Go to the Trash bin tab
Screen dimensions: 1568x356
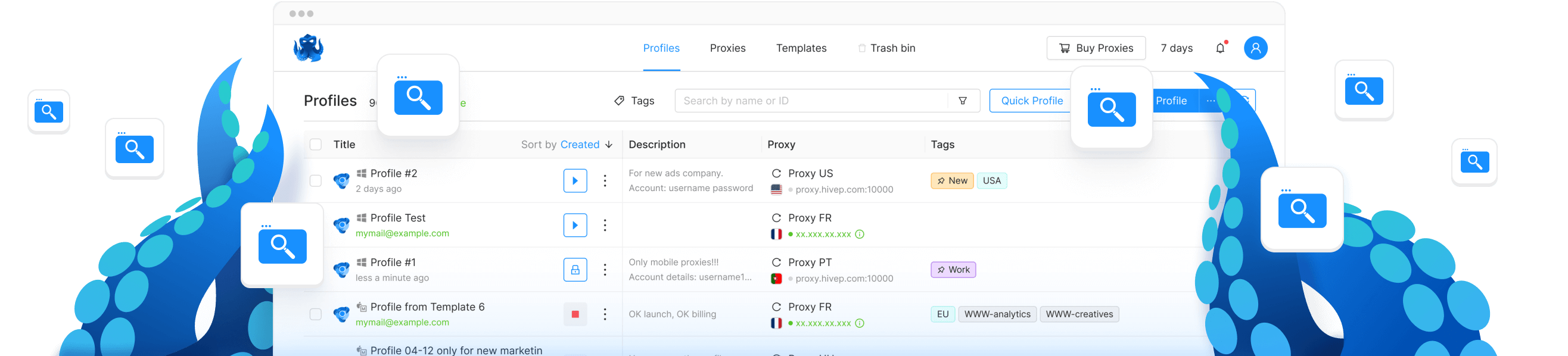click(x=886, y=48)
